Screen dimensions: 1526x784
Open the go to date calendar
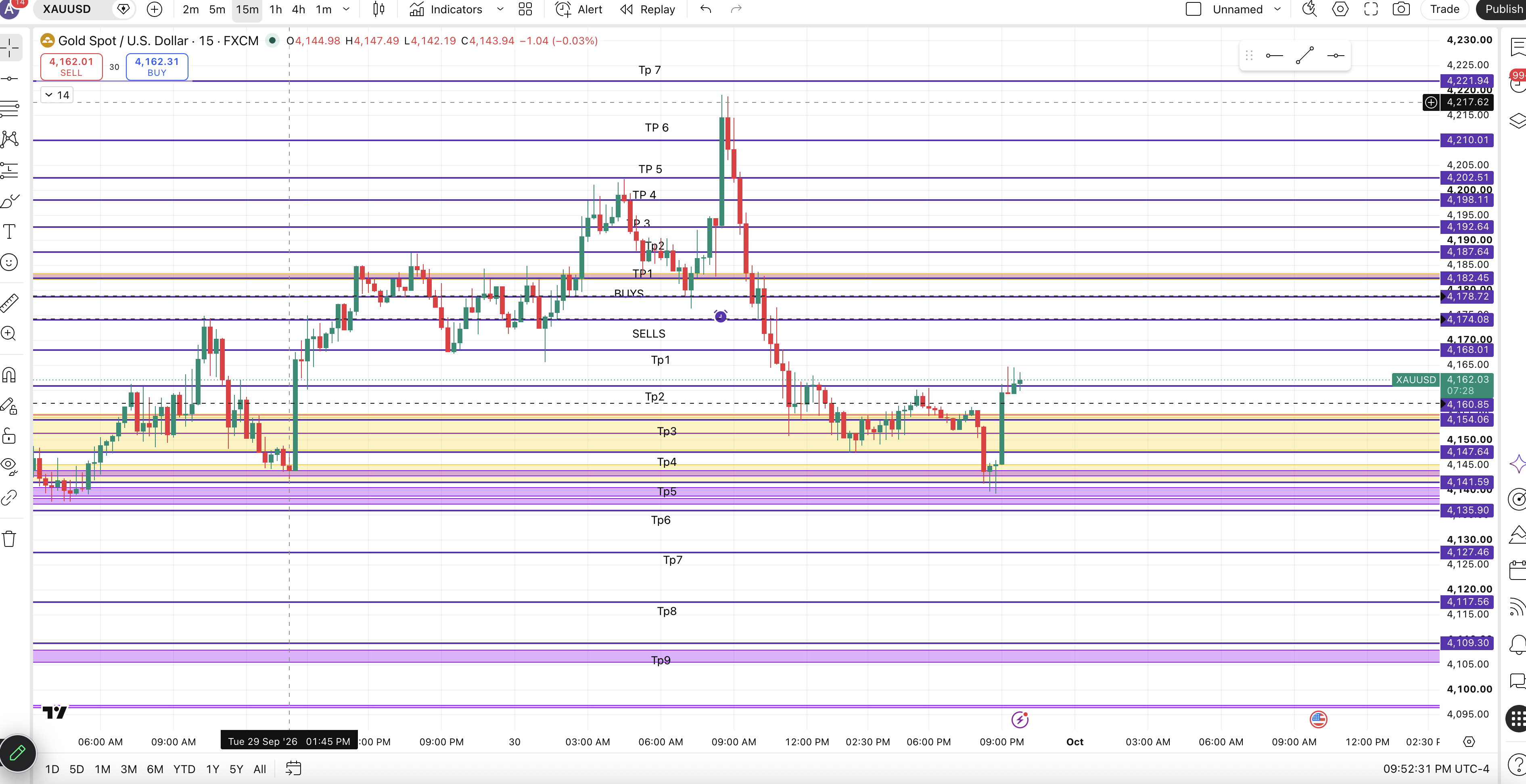(x=293, y=769)
